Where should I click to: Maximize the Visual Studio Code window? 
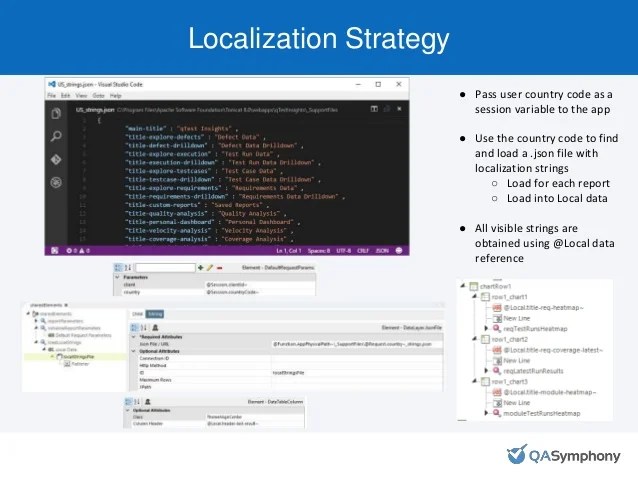point(378,84)
